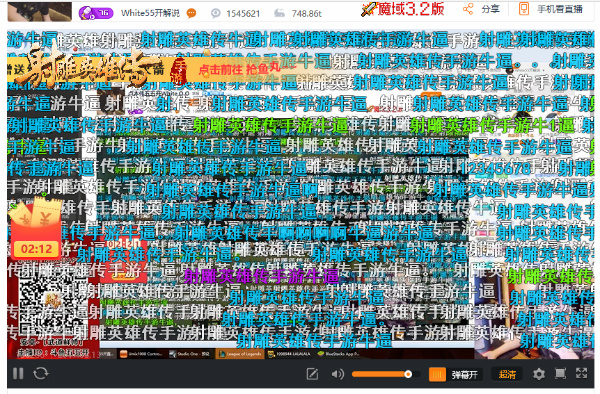The image size is (600, 394).
Task: Click the fish weight value 748.86t
Action: click(307, 14)
